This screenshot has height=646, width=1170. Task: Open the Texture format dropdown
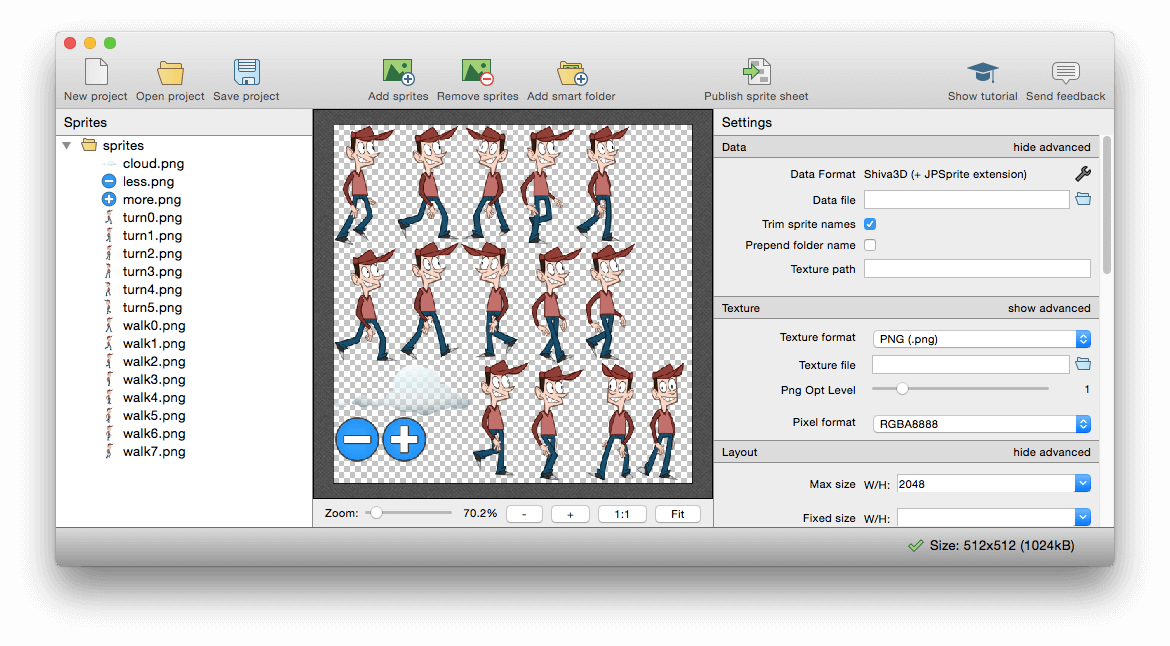981,339
